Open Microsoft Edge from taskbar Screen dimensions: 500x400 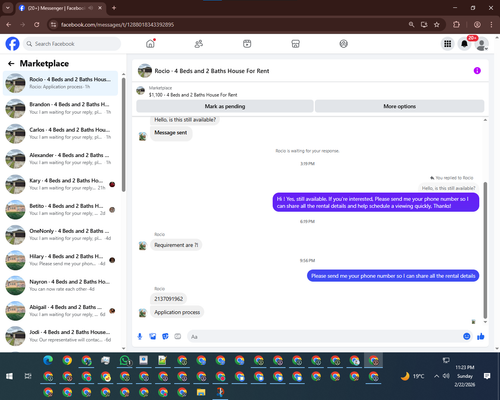[48, 360]
